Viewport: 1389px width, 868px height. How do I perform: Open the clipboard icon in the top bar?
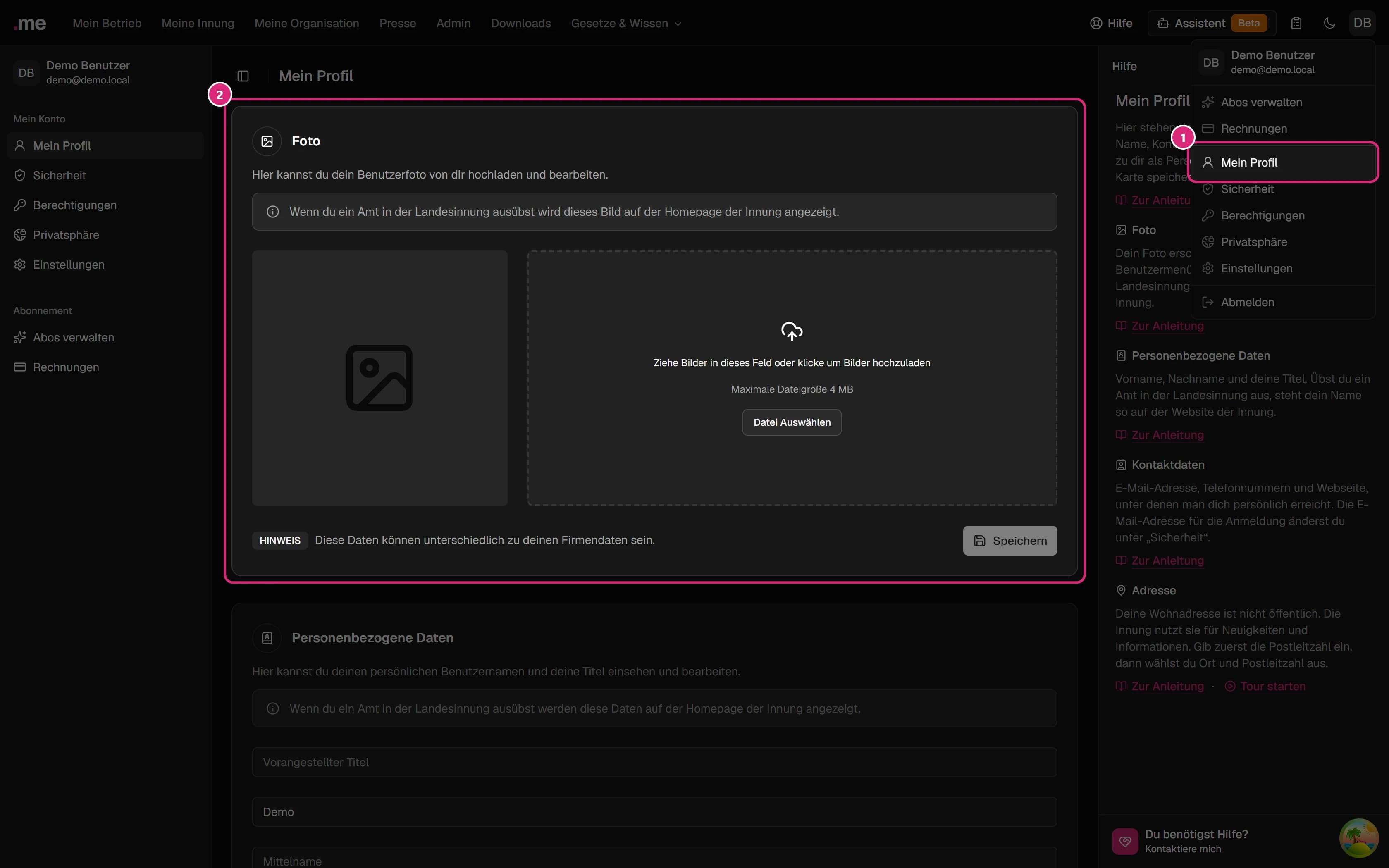(x=1296, y=24)
